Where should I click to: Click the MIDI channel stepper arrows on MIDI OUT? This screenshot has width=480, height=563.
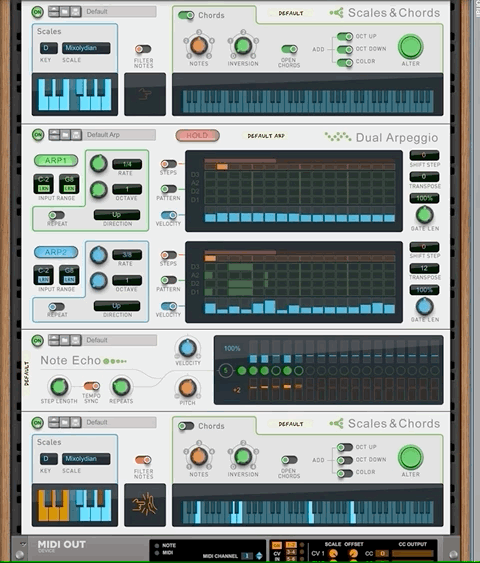(x=259, y=556)
